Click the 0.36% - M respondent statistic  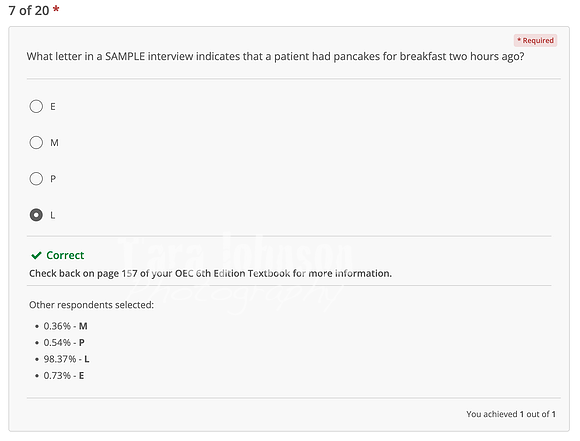[x=65, y=326]
